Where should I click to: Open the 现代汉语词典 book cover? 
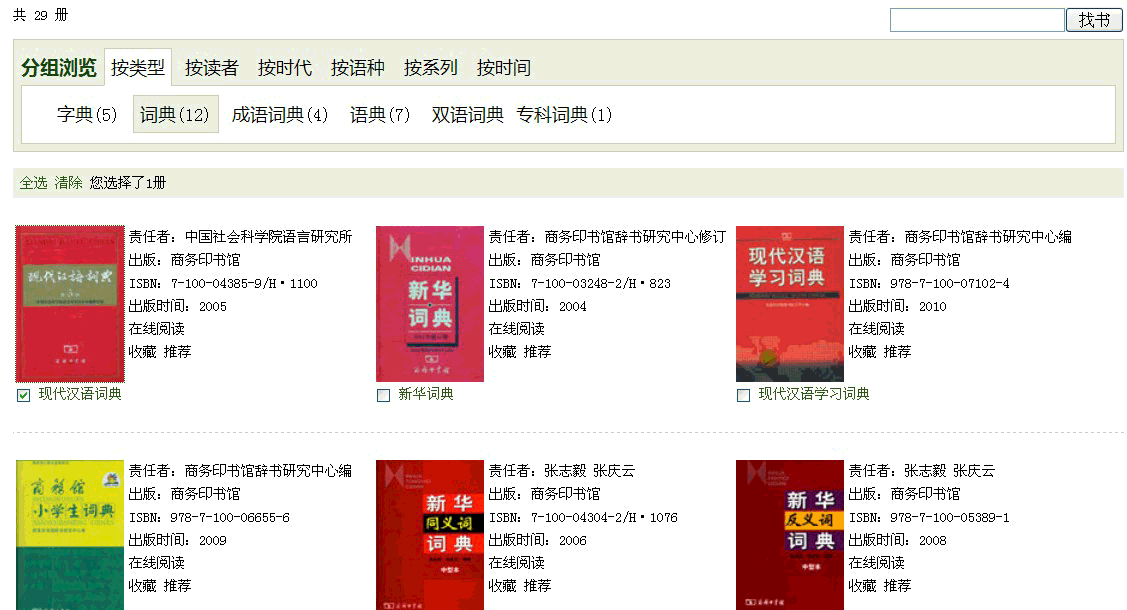[70, 303]
